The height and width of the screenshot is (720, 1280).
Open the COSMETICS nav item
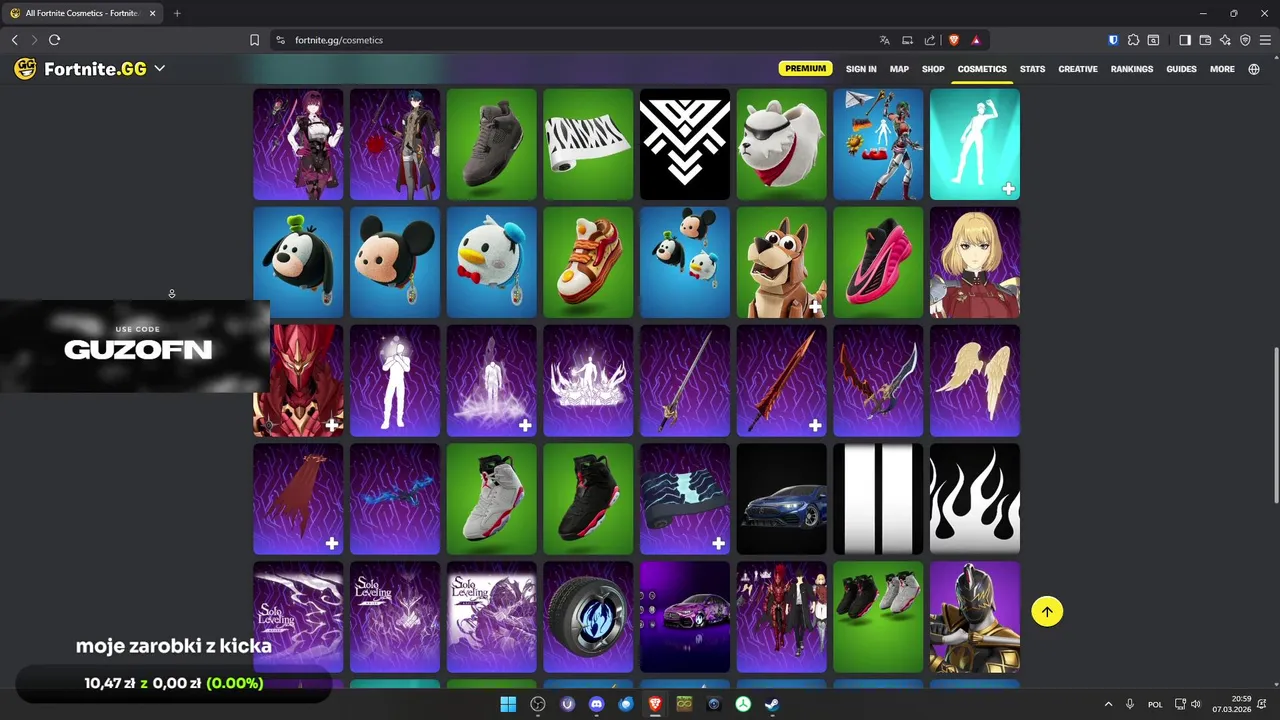[x=982, y=69]
